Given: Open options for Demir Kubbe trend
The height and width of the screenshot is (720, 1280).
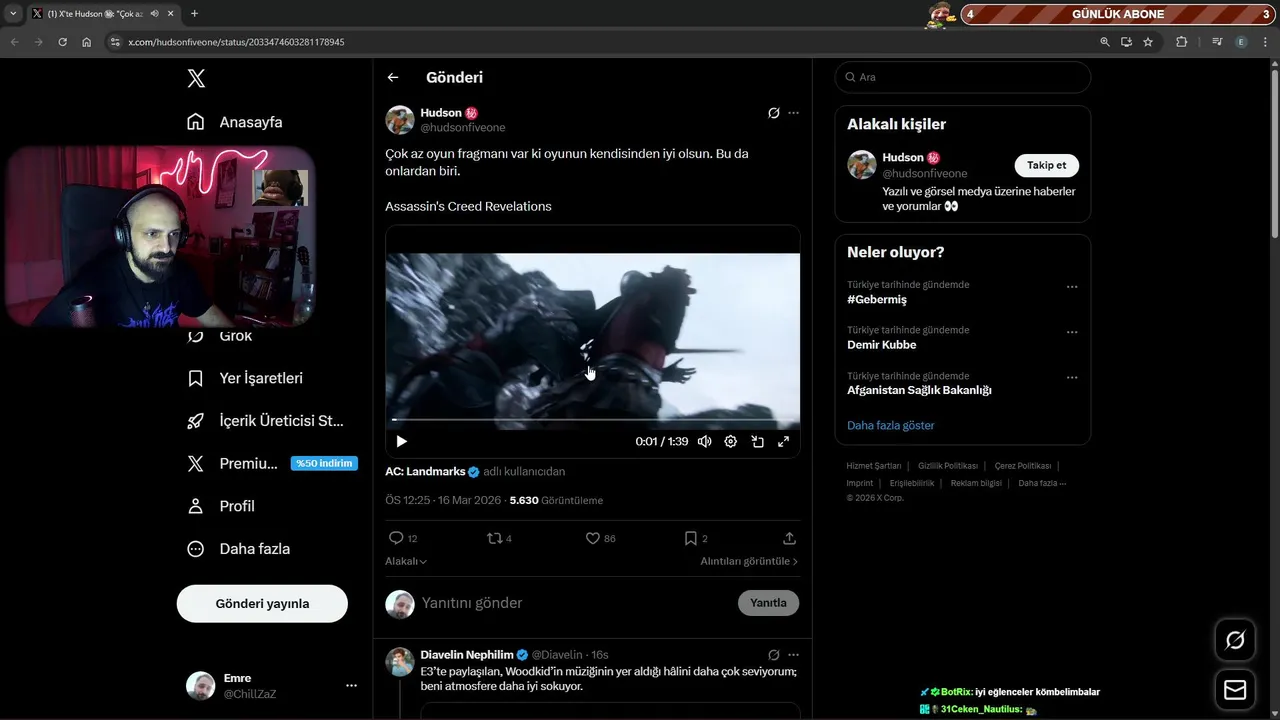Looking at the screenshot, I should pos(1072,332).
